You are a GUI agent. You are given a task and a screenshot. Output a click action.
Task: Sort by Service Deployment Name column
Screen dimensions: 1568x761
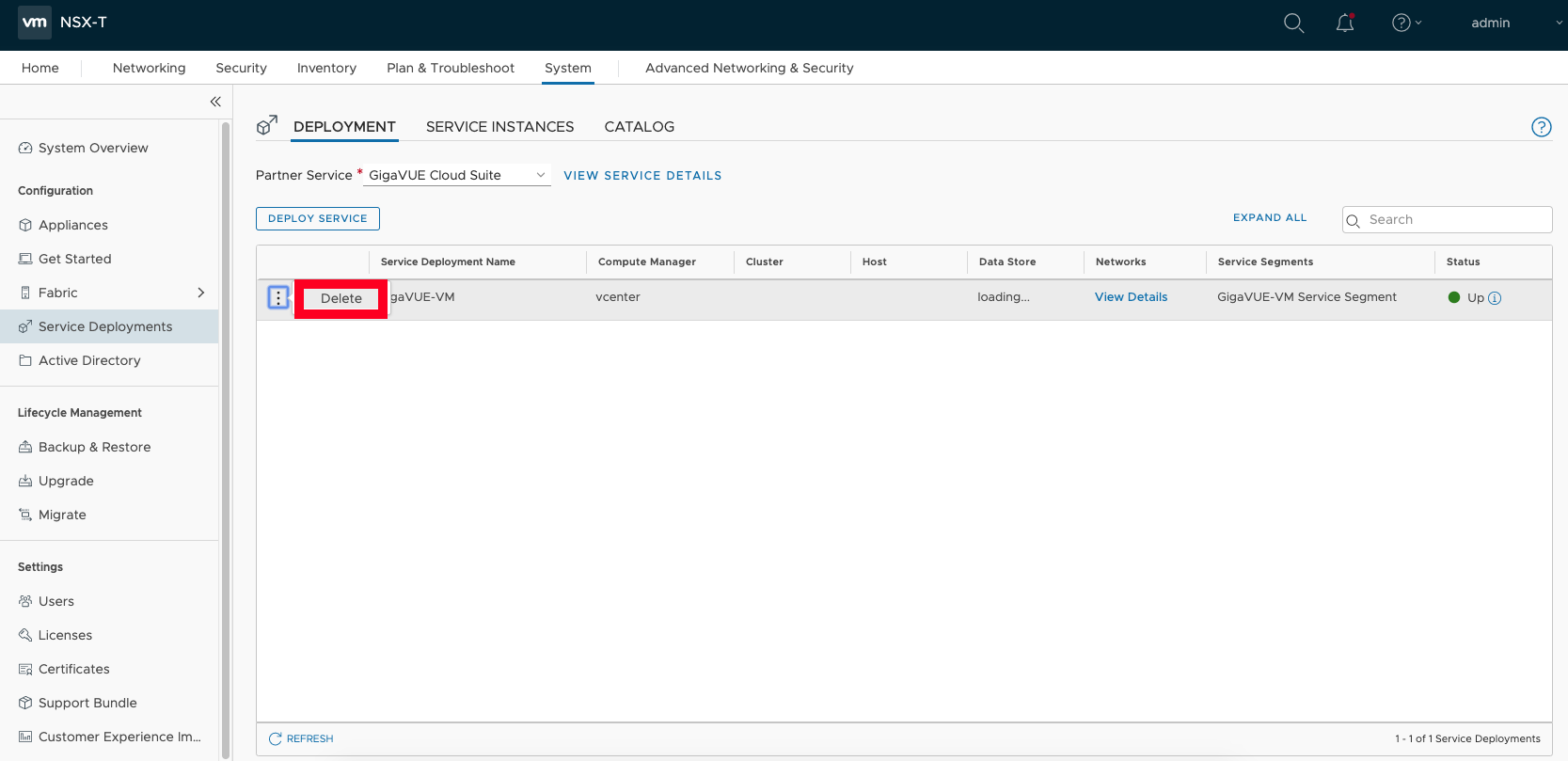click(x=448, y=262)
